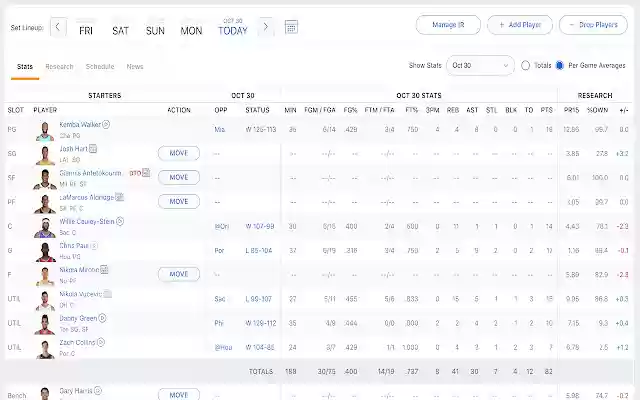
Task: Open the Show Stats Oct 30 dropdown
Action: pos(480,65)
